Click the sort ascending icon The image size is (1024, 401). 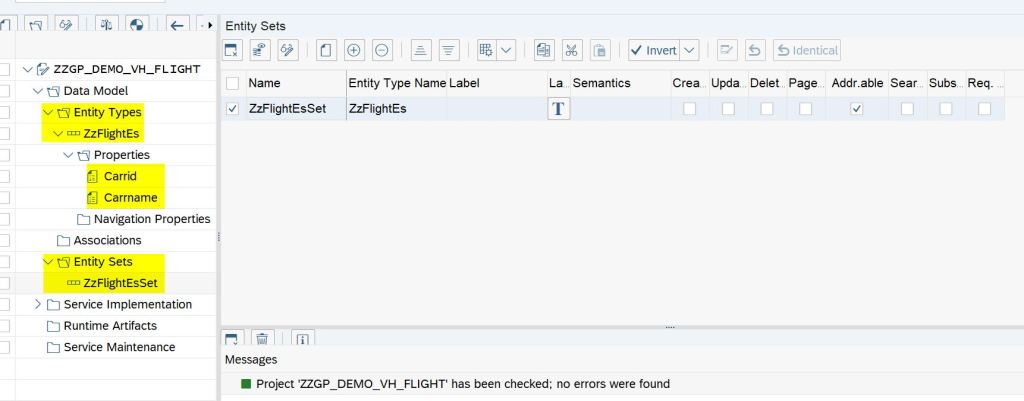point(421,50)
